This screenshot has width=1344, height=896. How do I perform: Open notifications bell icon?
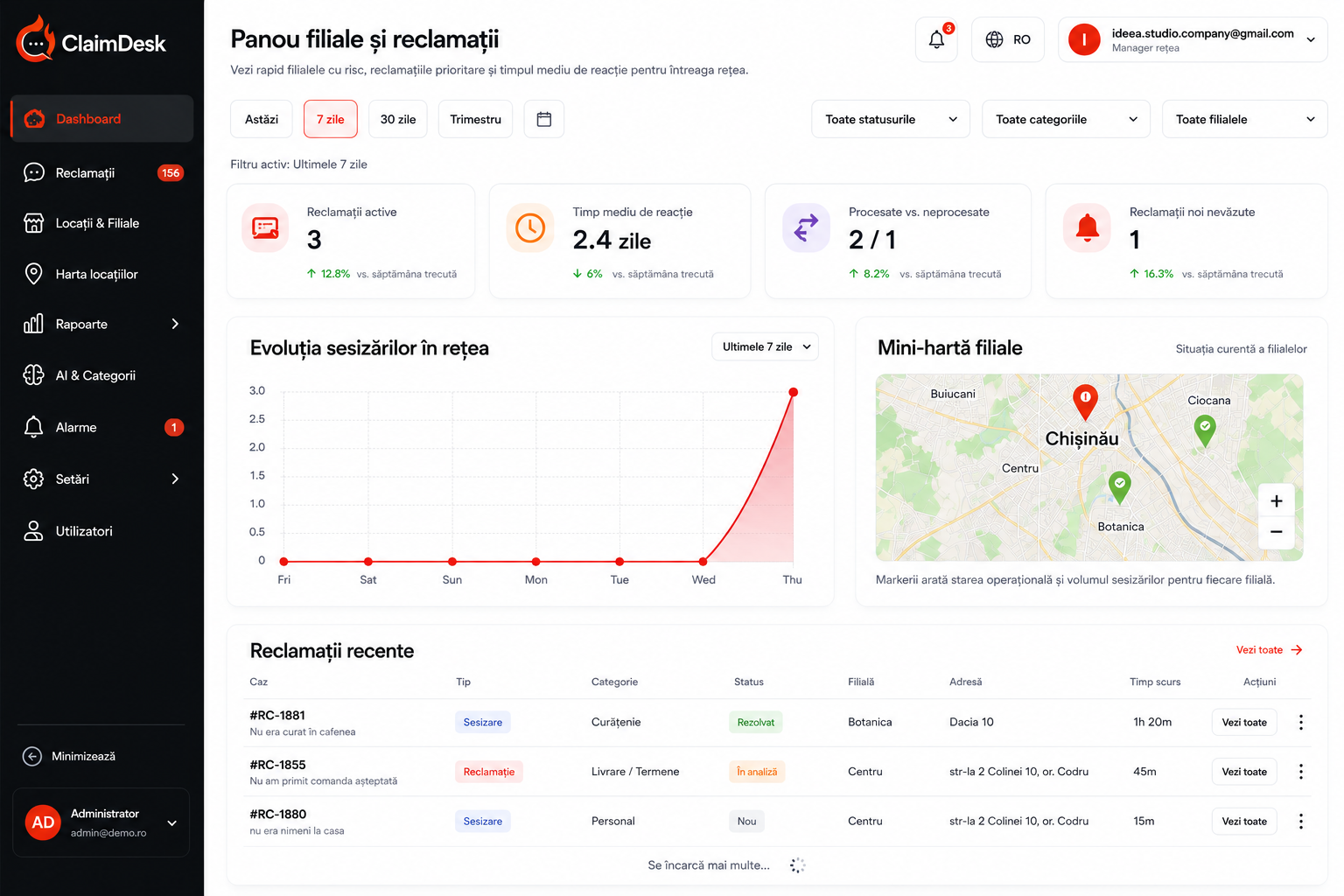pos(936,39)
